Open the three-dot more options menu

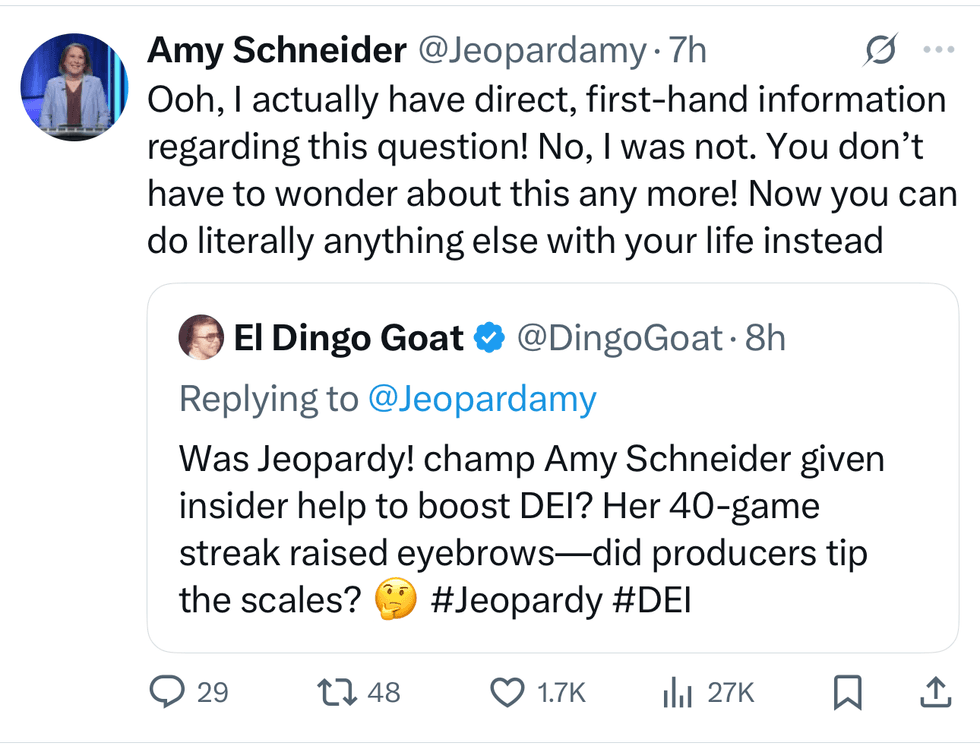(x=938, y=50)
